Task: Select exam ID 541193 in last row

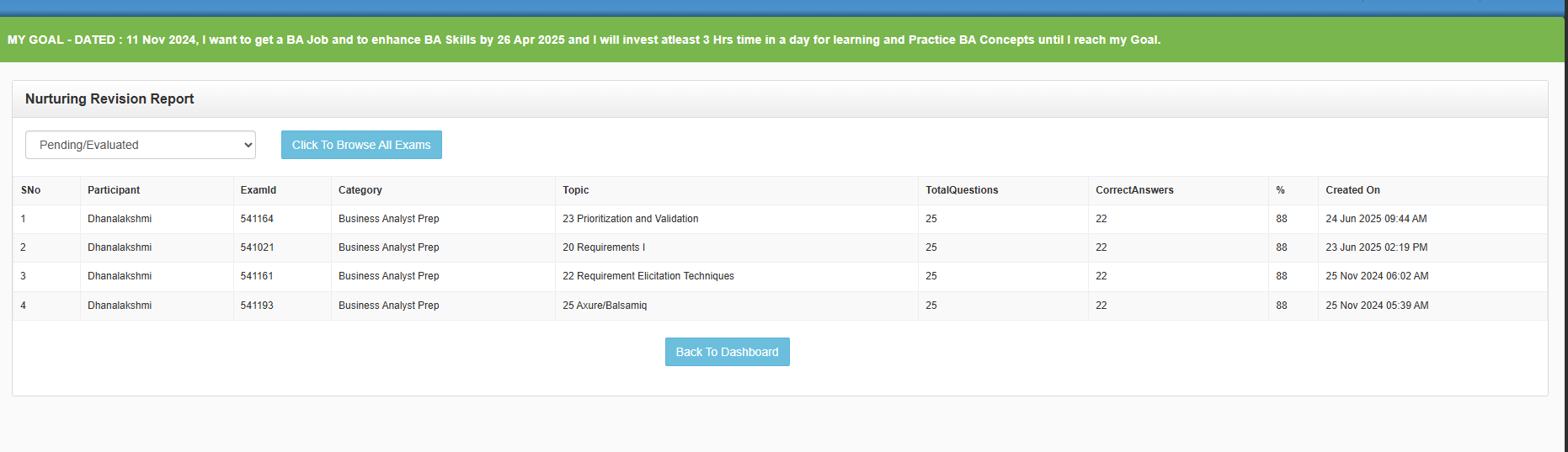Action: 257,306
